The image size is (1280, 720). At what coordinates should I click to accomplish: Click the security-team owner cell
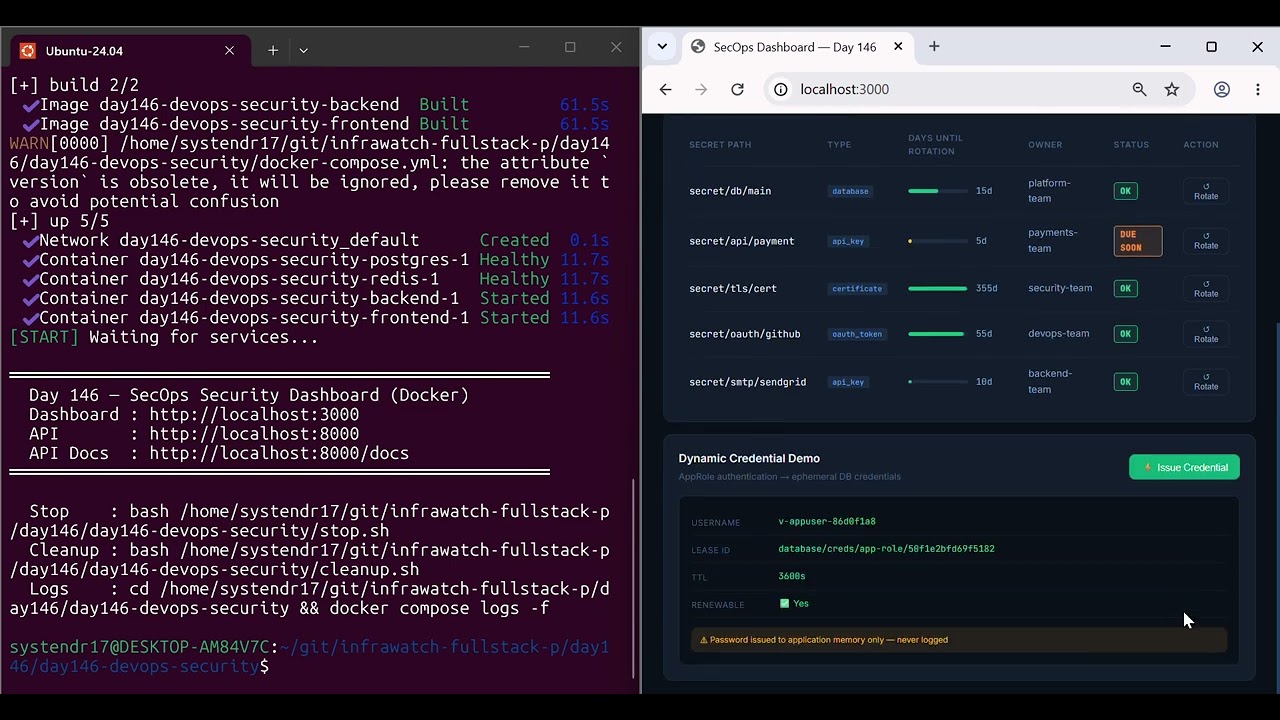[x=1060, y=288]
